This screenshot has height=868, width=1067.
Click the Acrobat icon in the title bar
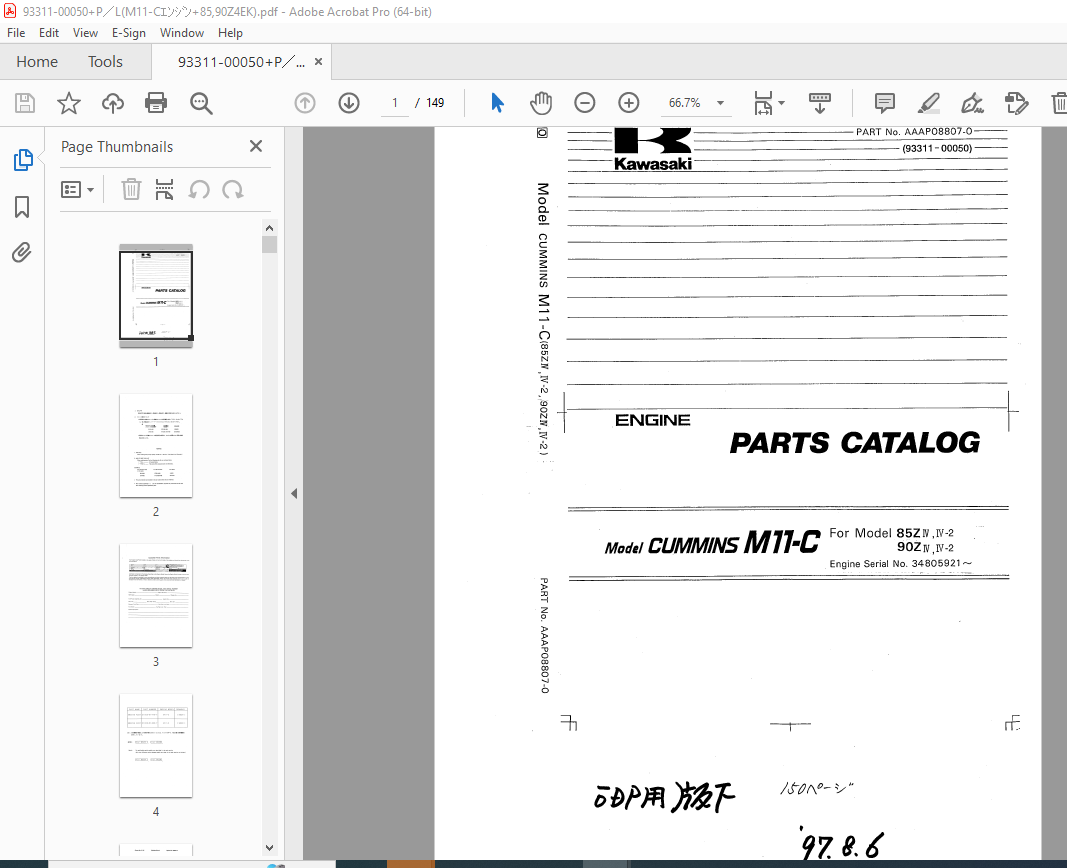point(10,11)
